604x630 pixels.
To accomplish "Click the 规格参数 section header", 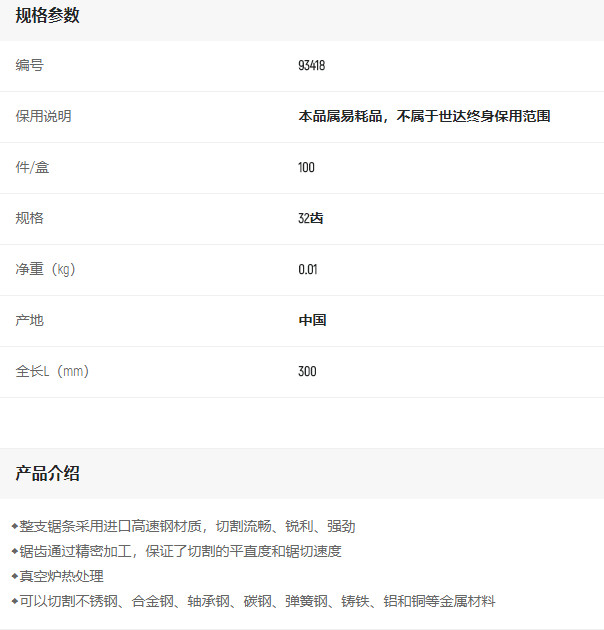I will 47,16.
